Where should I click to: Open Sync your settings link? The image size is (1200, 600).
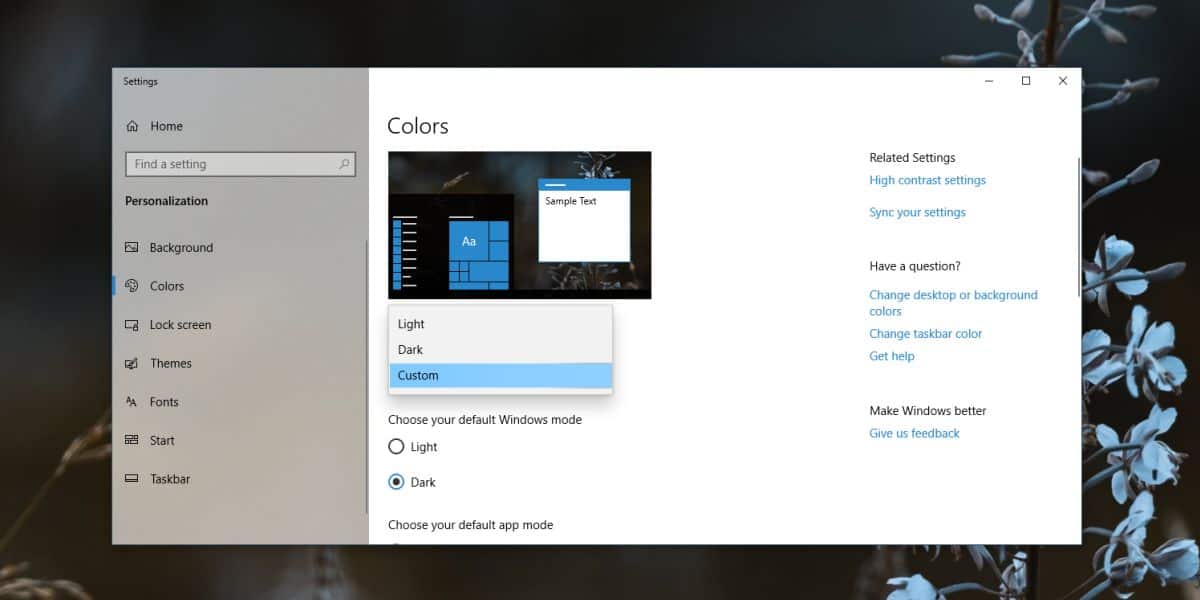tap(917, 212)
